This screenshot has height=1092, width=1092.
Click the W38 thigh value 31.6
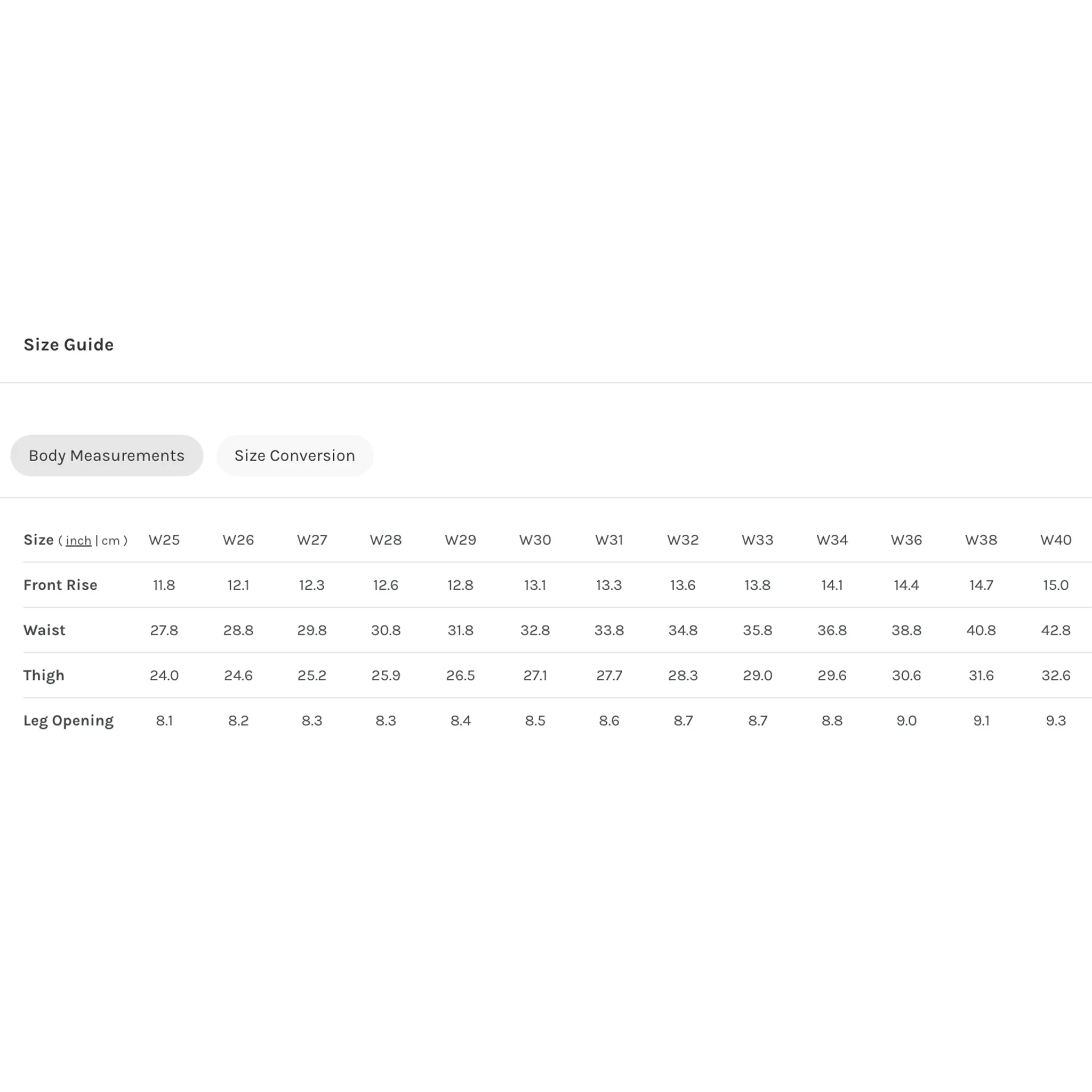[981, 676]
